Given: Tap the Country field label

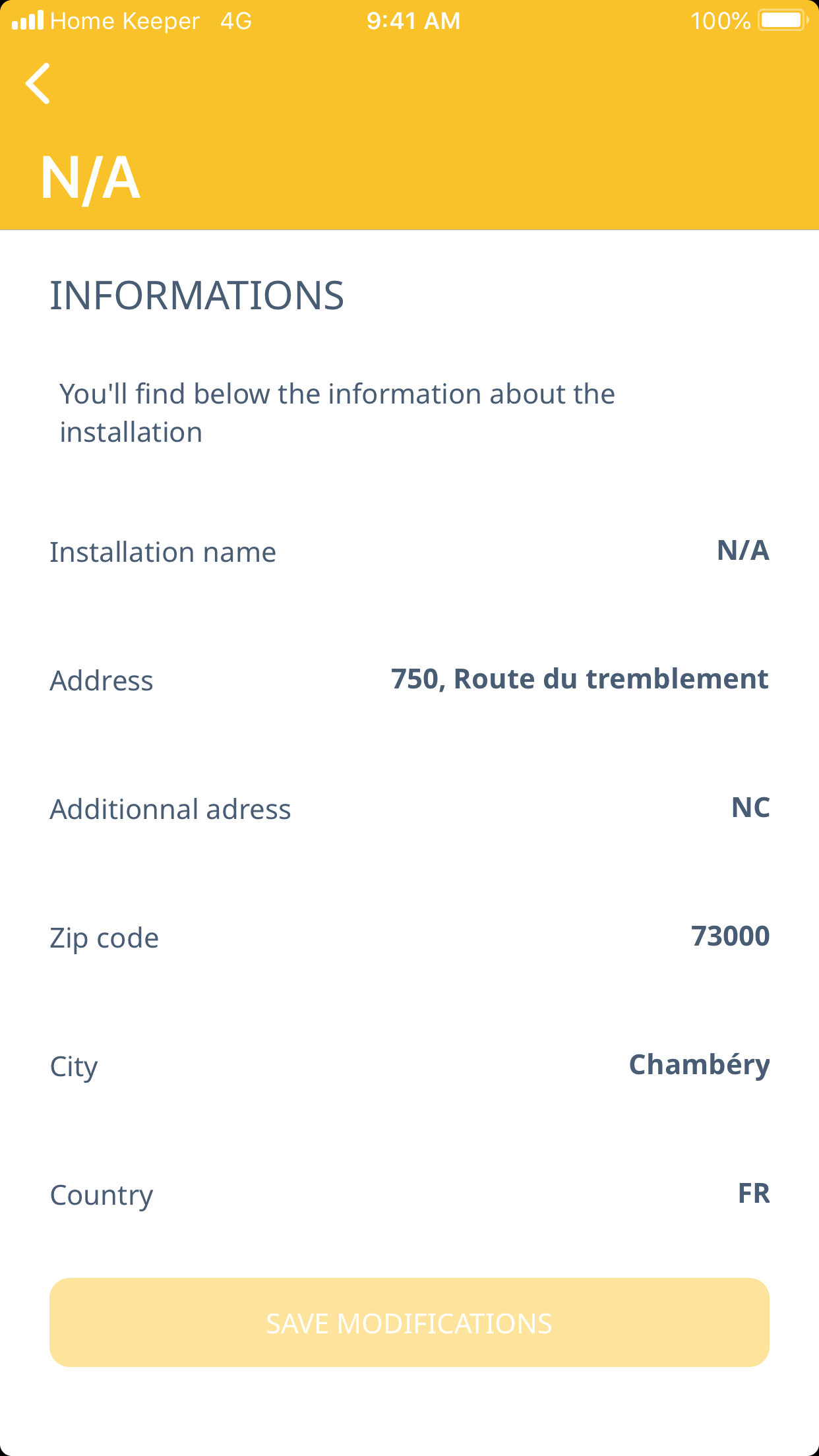Looking at the screenshot, I should pyautogui.click(x=102, y=1196).
